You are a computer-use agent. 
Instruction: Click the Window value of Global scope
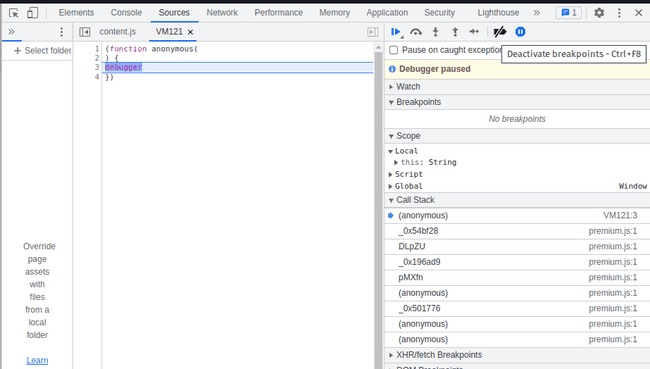633,187
